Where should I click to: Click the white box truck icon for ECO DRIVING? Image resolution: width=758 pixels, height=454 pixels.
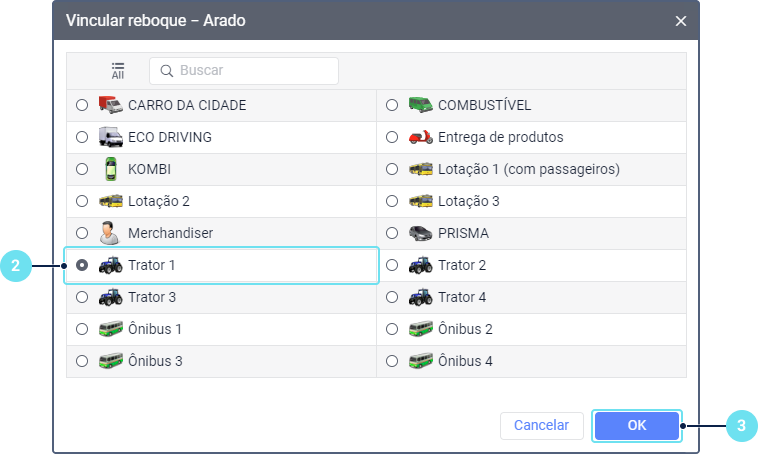[x=111, y=137]
